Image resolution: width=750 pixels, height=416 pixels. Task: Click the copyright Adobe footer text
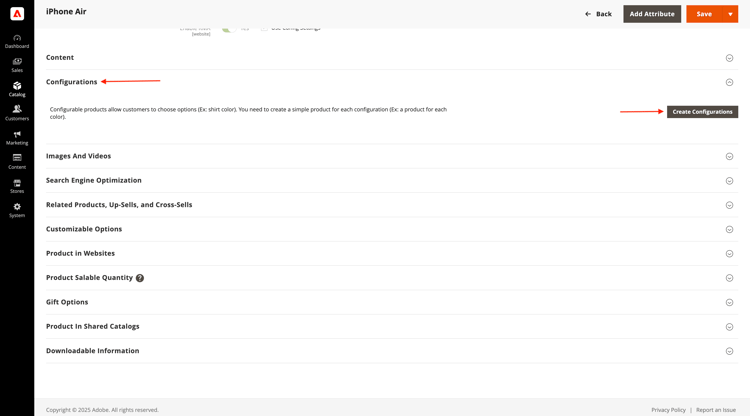(x=102, y=410)
